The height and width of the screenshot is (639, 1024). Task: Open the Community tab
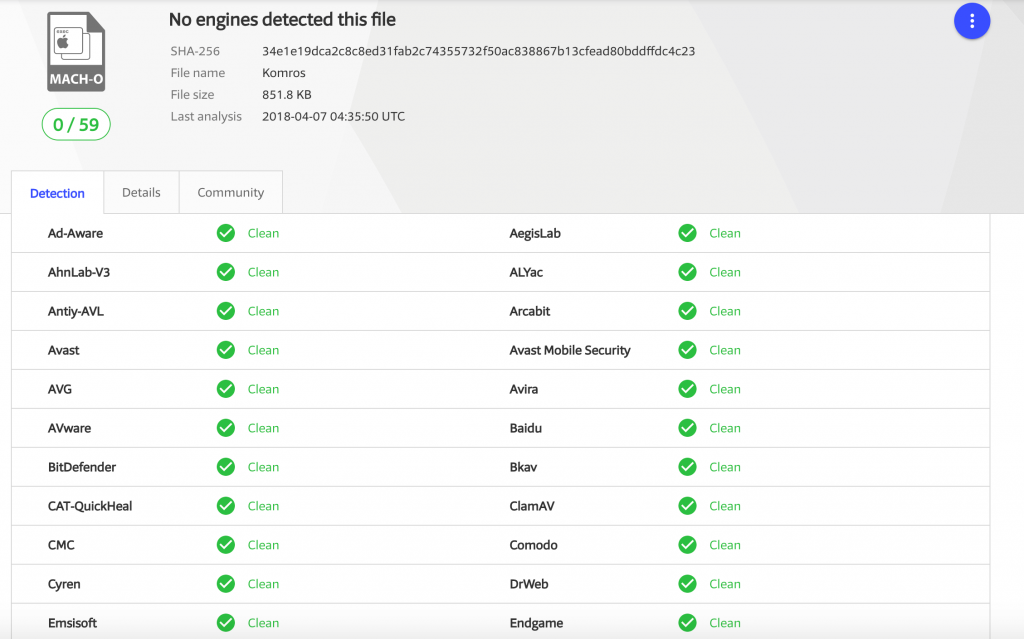click(x=231, y=192)
